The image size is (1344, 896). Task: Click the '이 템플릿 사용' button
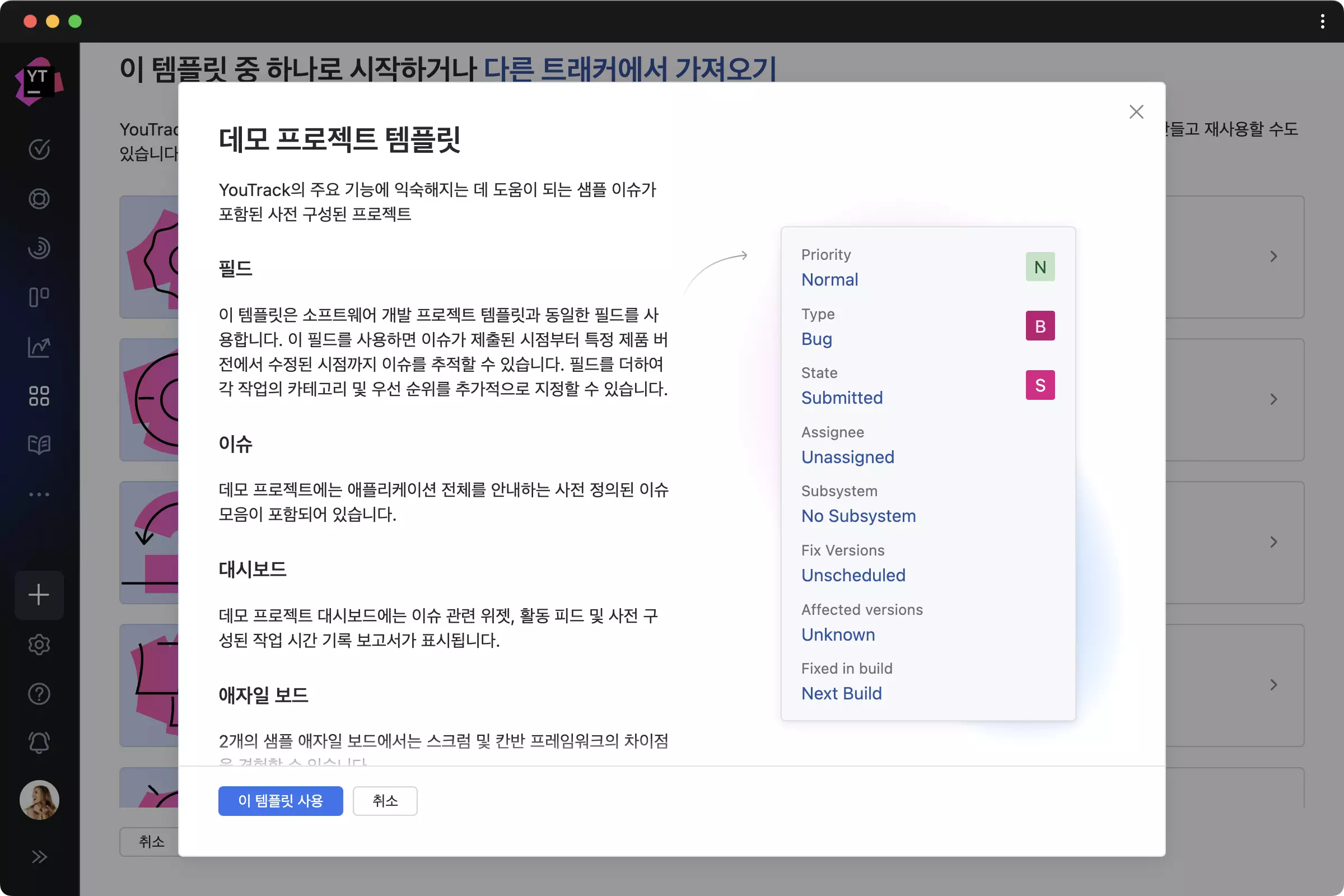[280, 801]
